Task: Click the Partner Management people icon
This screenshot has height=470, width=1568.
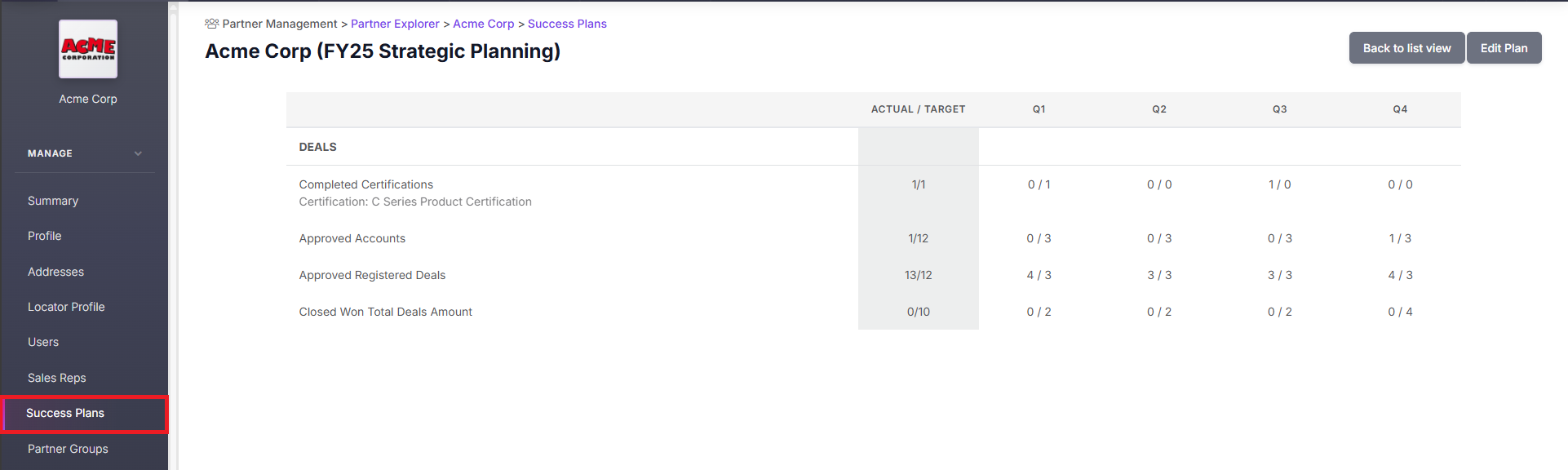Action: (x=211, y=24)
